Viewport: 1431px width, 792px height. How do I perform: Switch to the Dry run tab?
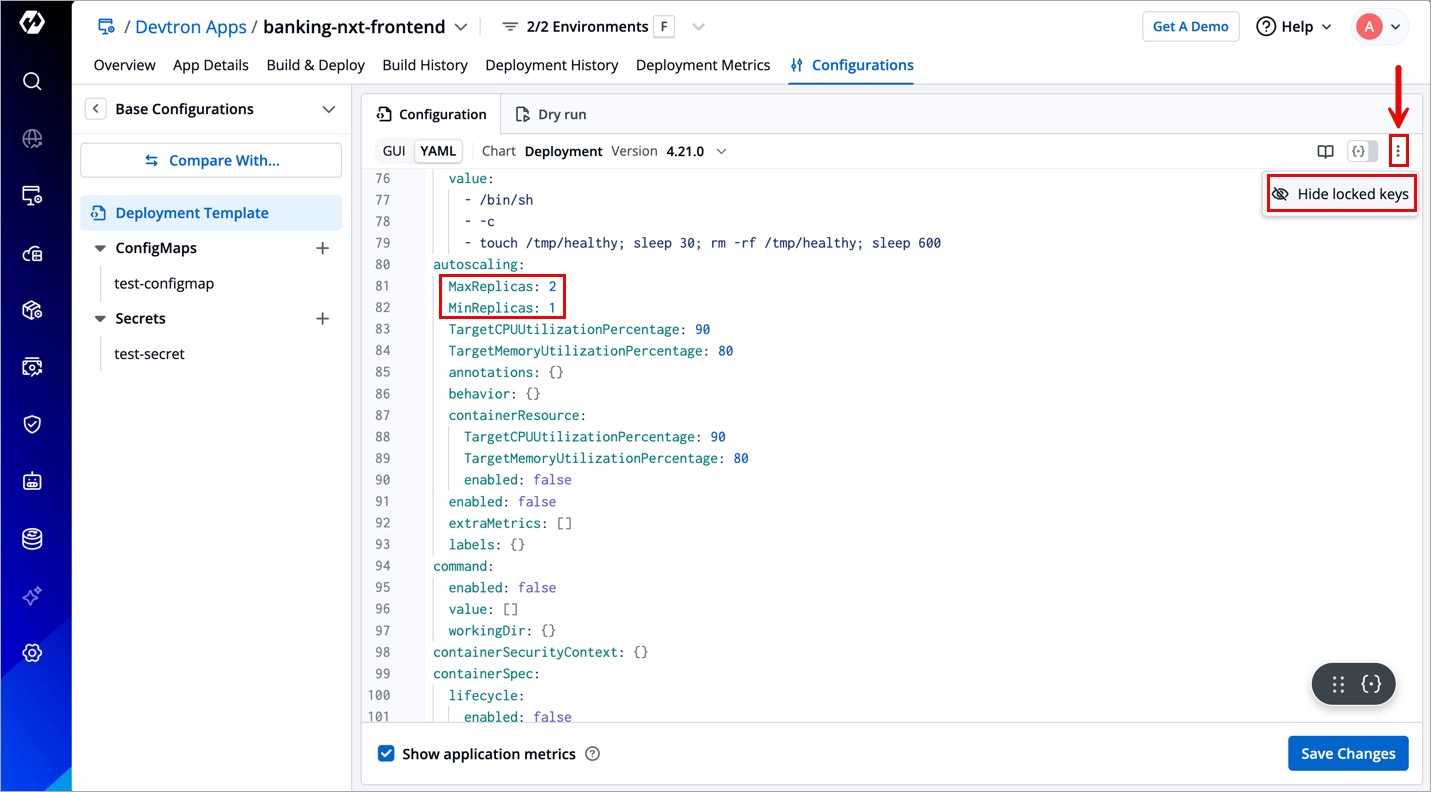(551, 114)
